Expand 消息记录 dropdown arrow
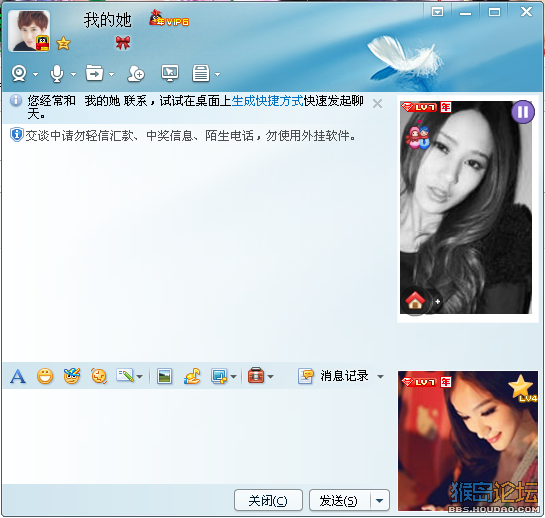 [381, 377]
